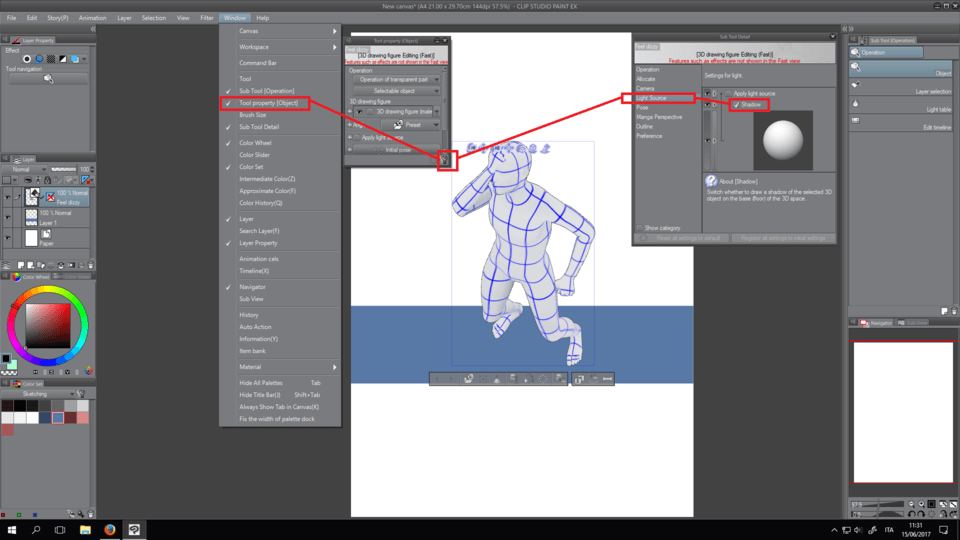Click the wrench icon in Tool property palette
Viewport: 960px width, 540px height.
coord(445,159)
